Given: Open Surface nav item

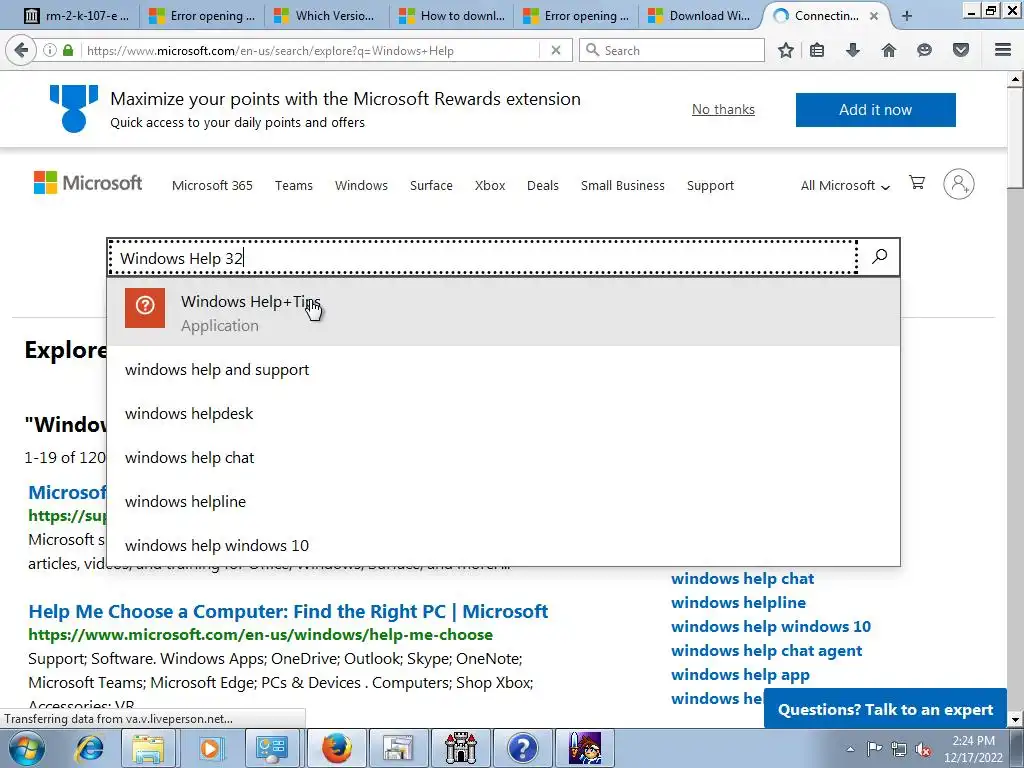Looking at the screenshot, I should coord(431,185).
